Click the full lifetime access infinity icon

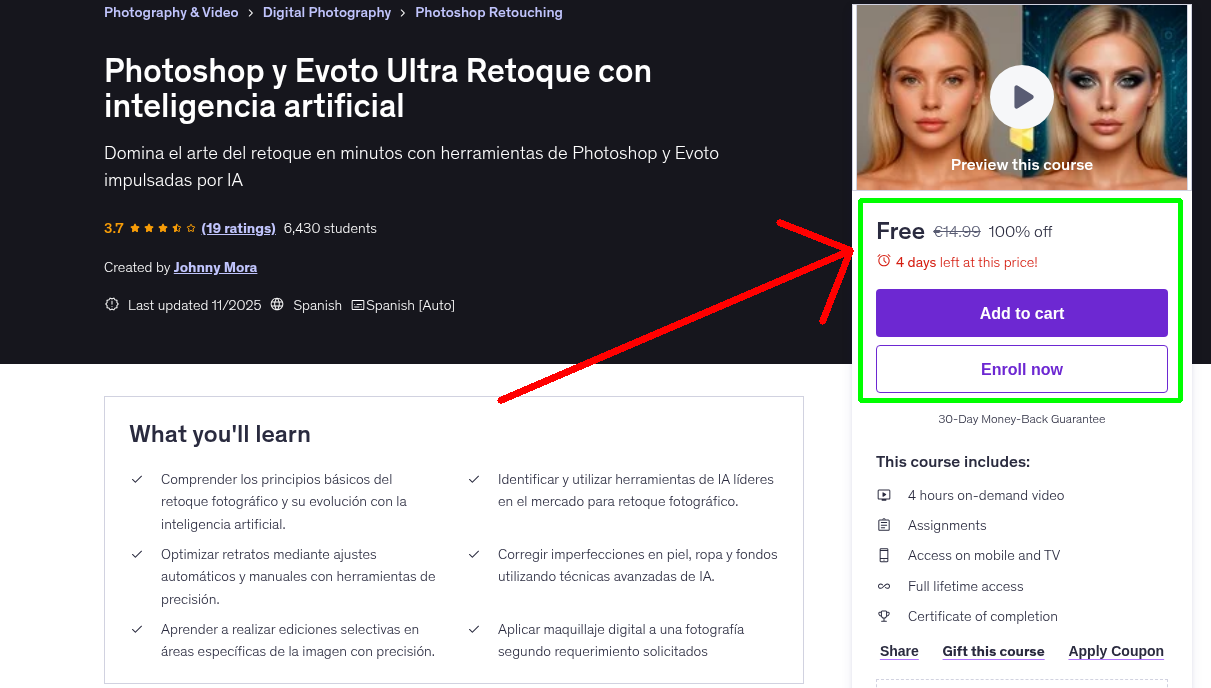(x=884, y=586)
